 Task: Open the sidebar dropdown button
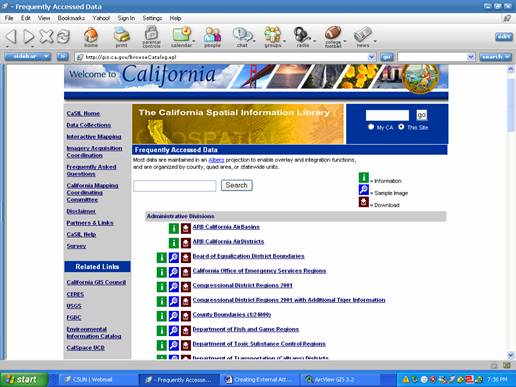coord(28,56)
